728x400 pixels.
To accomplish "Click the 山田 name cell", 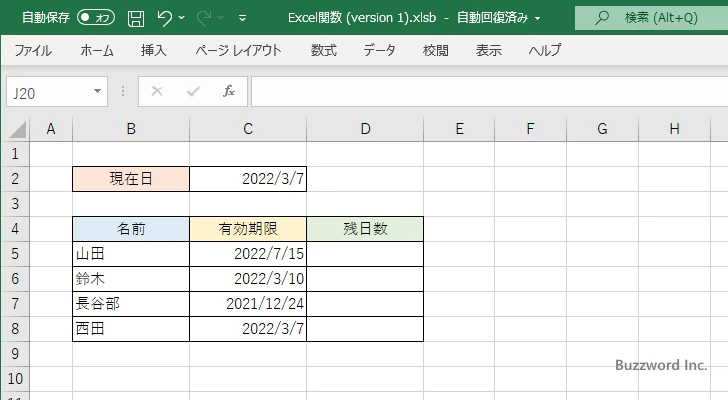I will click(131, 254).
